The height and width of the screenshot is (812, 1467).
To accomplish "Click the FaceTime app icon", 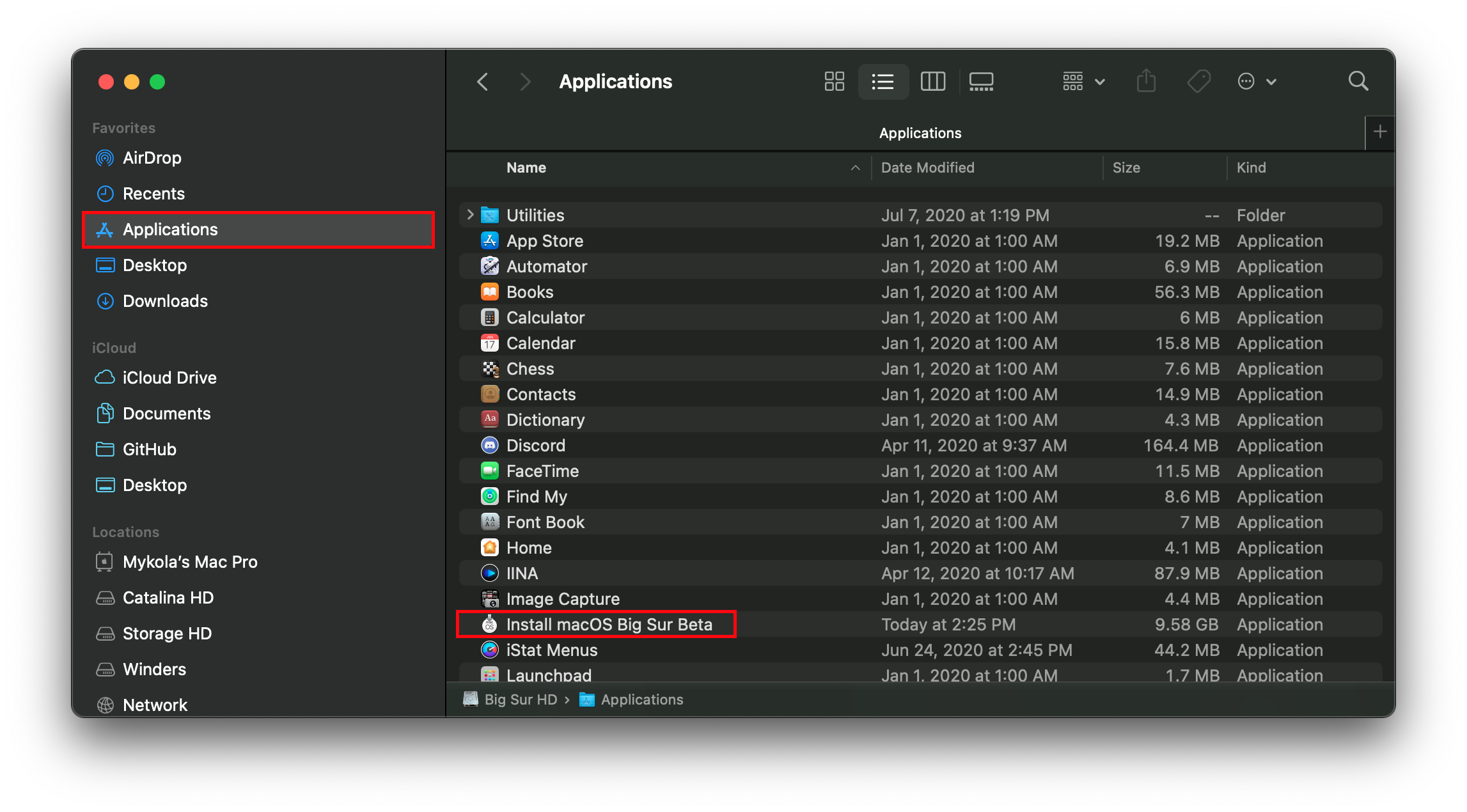I will 490,471.
